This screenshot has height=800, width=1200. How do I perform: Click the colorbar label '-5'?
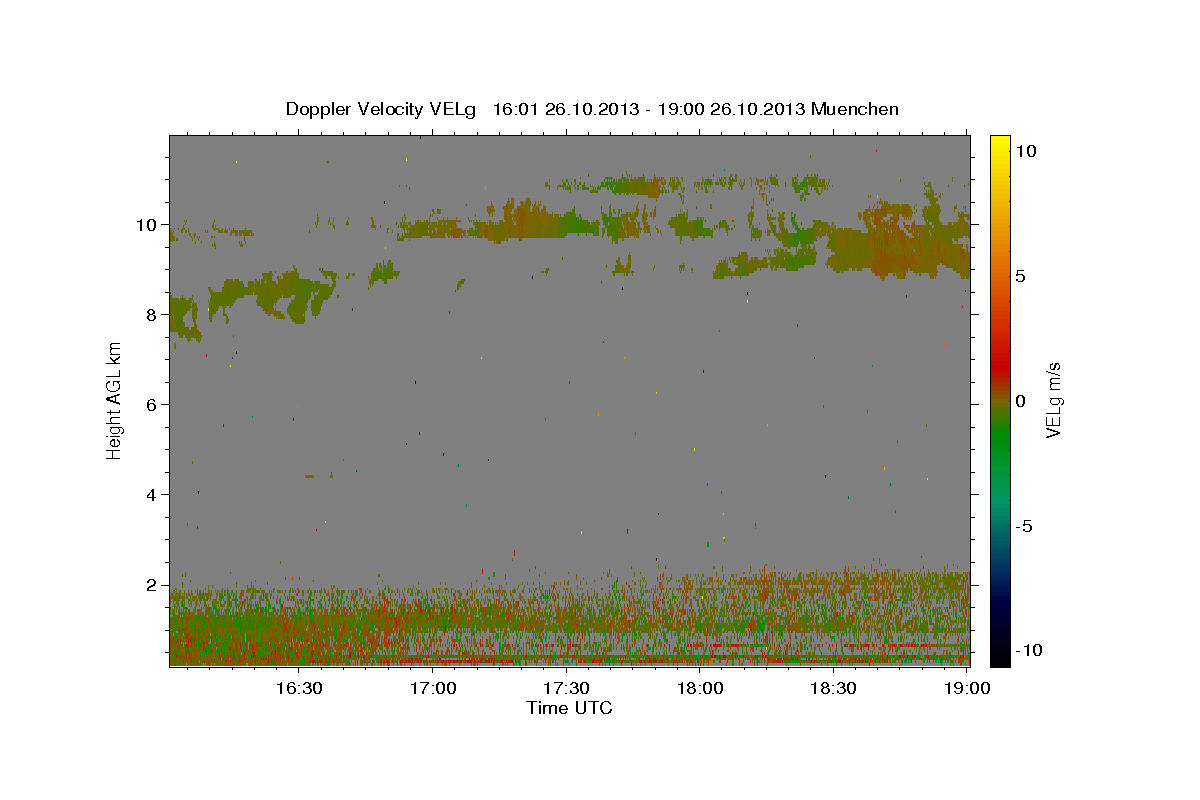1024,526
